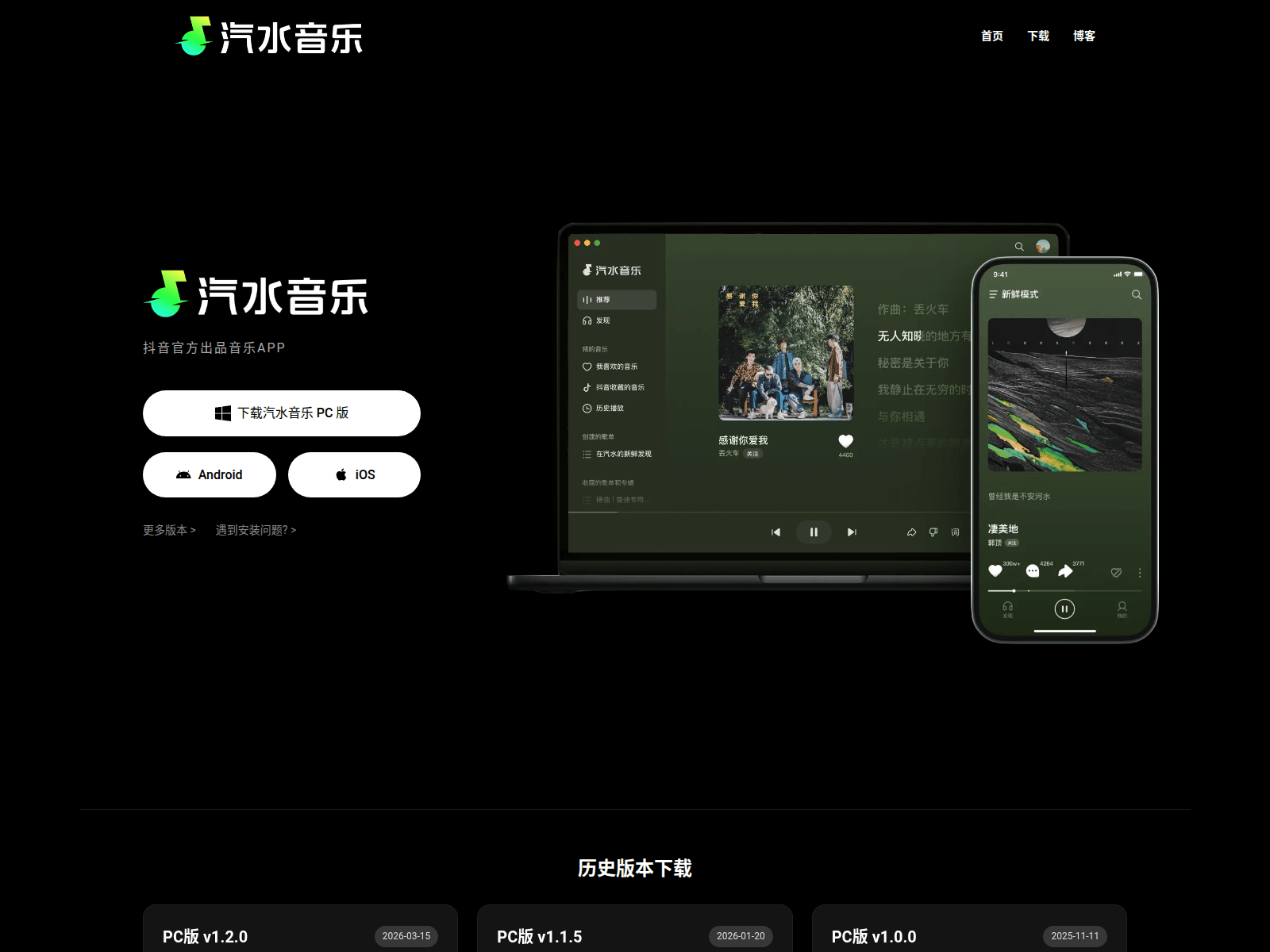Click the Android robot icon
The width and height of the screenshot is (1270, 952).
(x=183, y=474)
